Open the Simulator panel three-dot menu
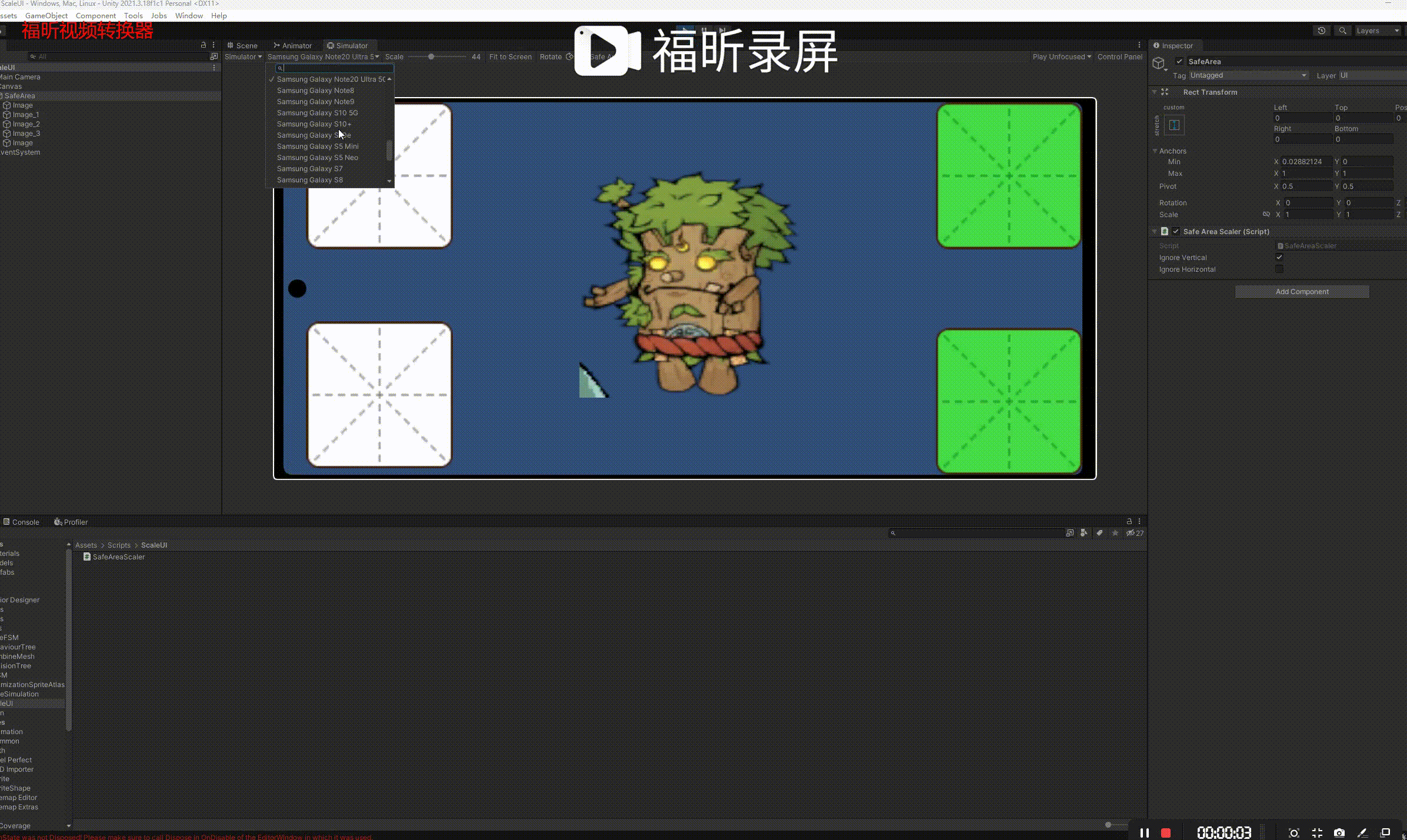 point(1139,45)
